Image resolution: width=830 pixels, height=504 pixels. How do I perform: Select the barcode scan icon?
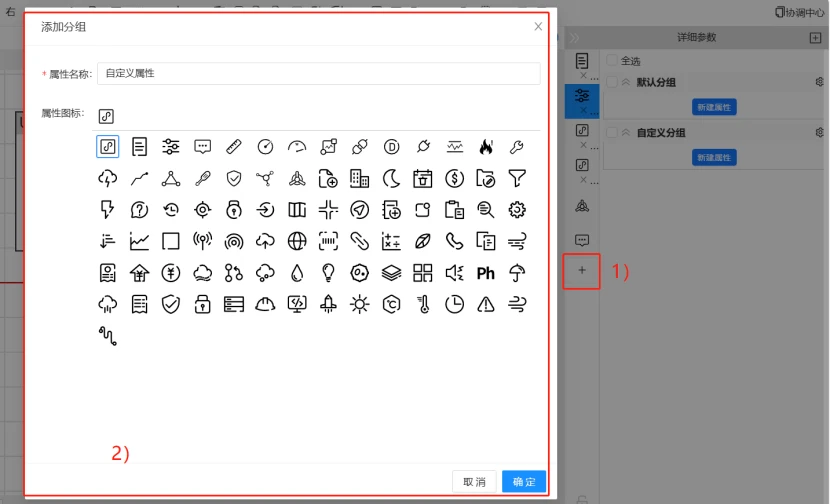328,241
